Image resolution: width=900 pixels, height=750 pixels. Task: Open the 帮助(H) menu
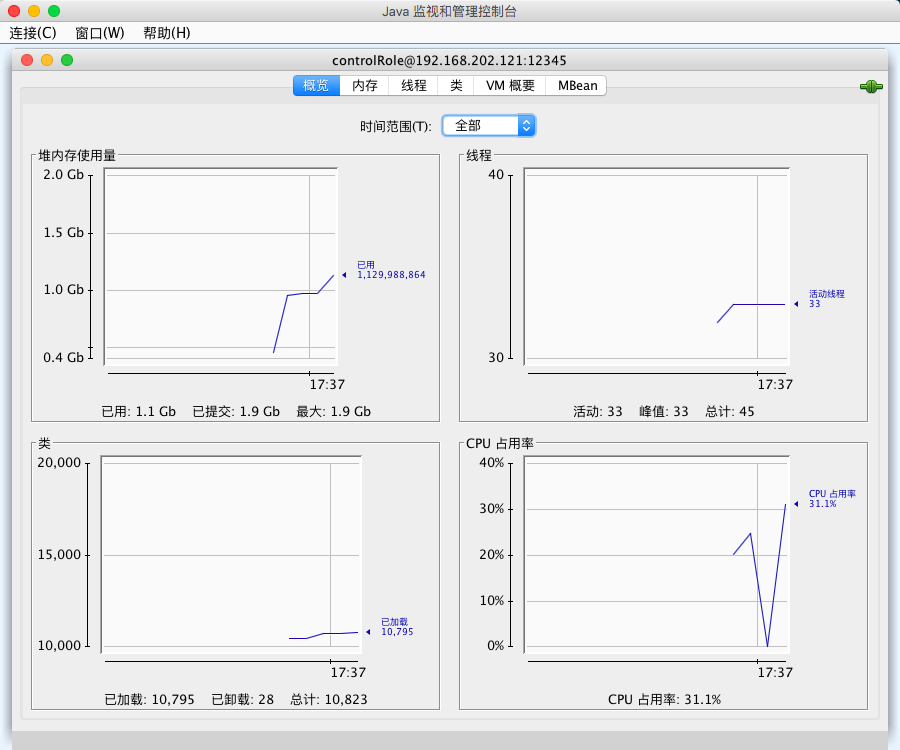(167, 33)
